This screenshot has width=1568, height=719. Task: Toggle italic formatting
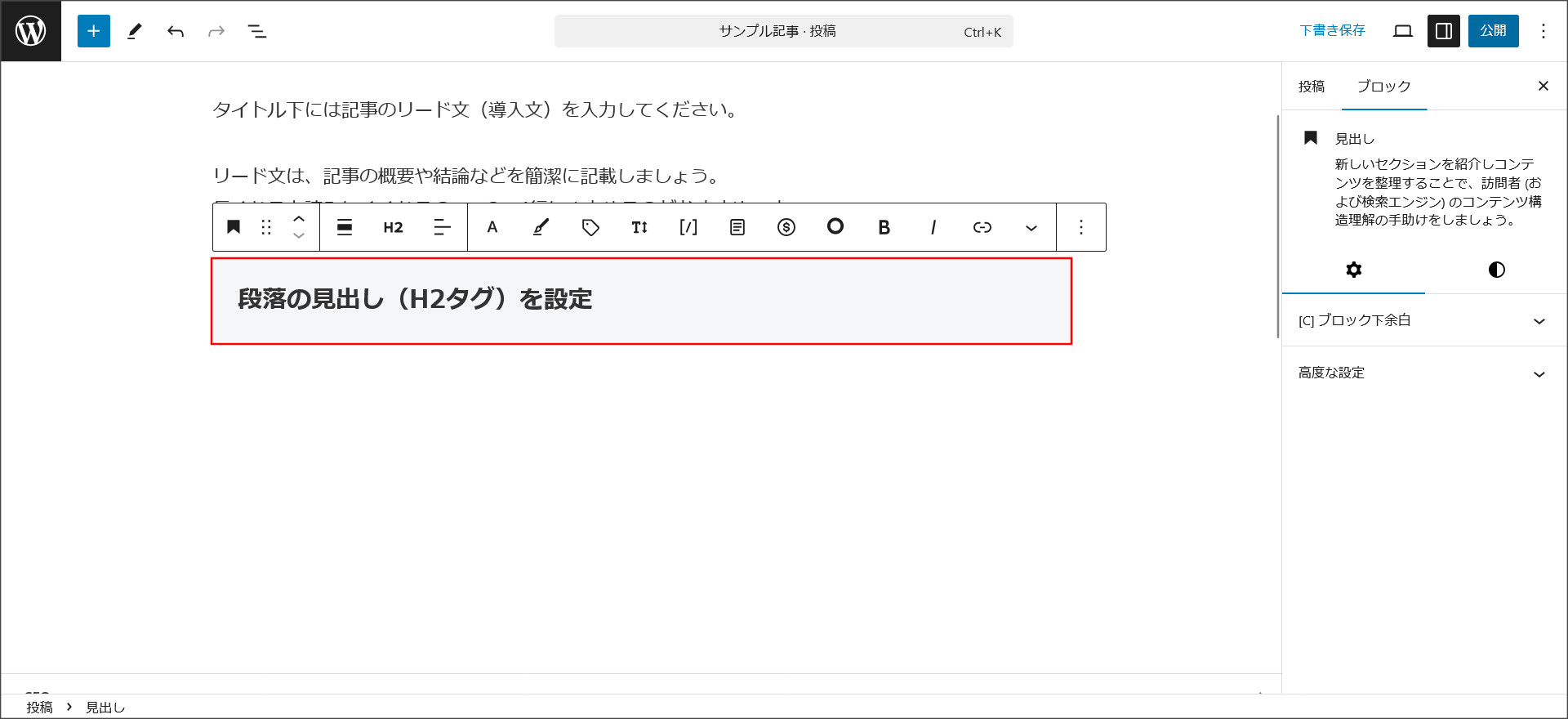click(933, 227)
